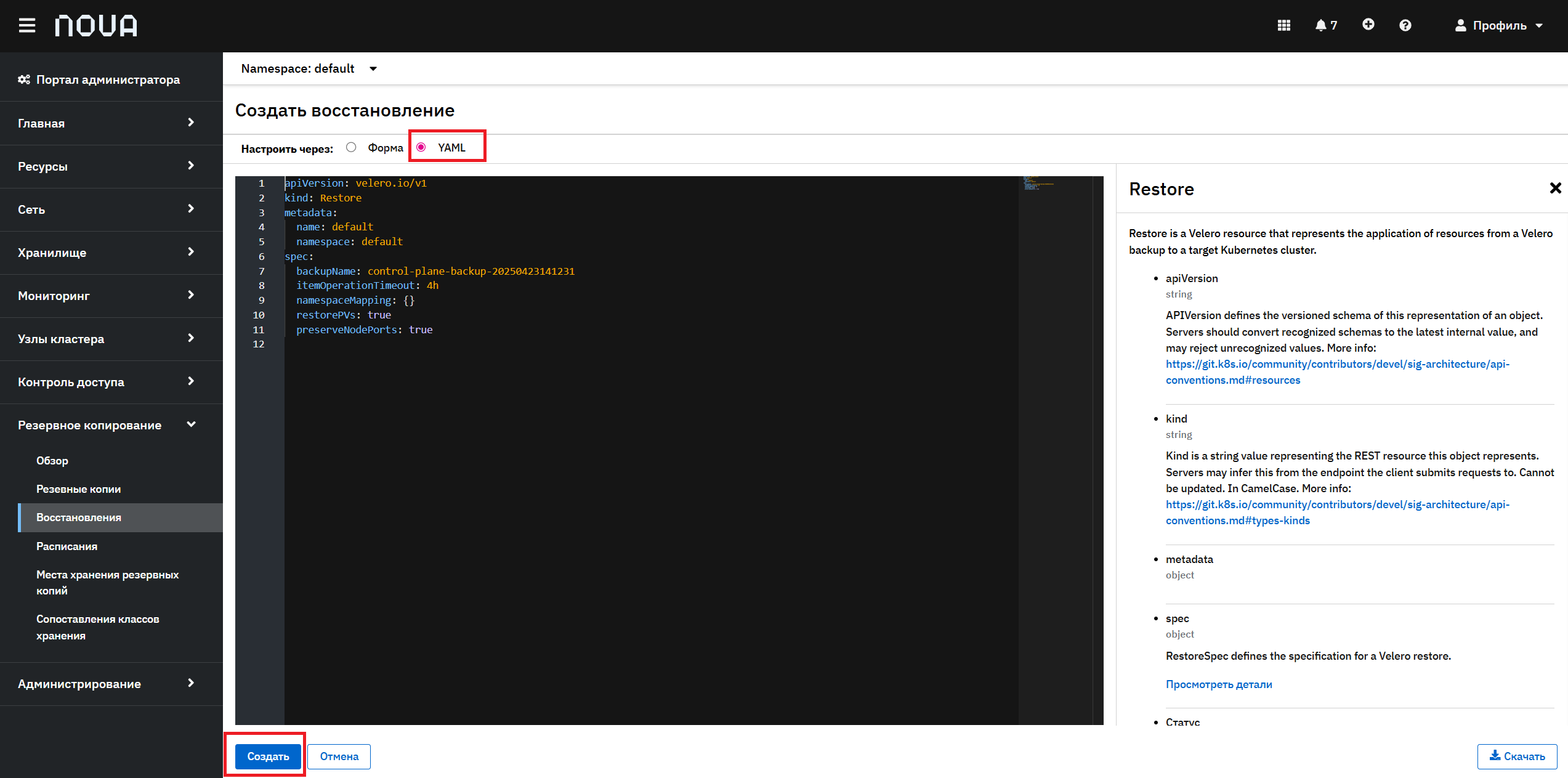Open the hamburger navigation menu
The width and height of the screenshot is (1568, 778).
point(26,26)
